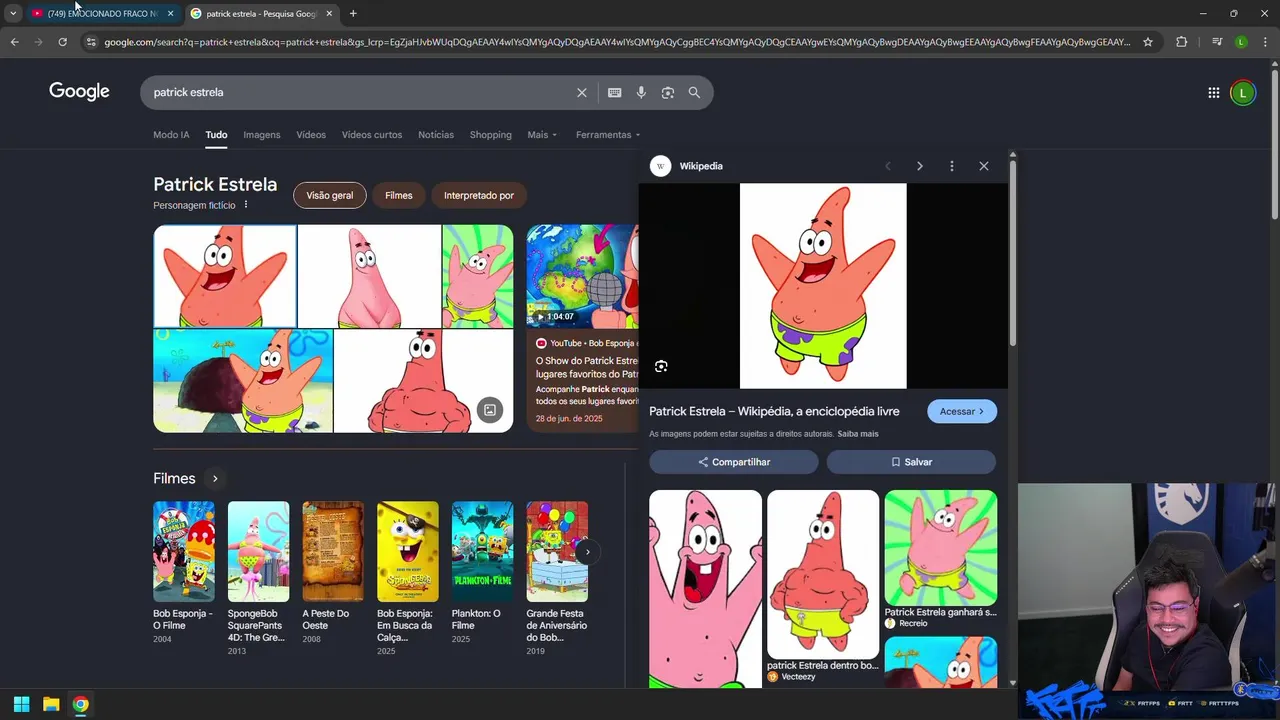The height and width of the screenshot is (720, 1280).
Task: Open large Patrick image in Wikipedia panel
Action: click(823, 285)
